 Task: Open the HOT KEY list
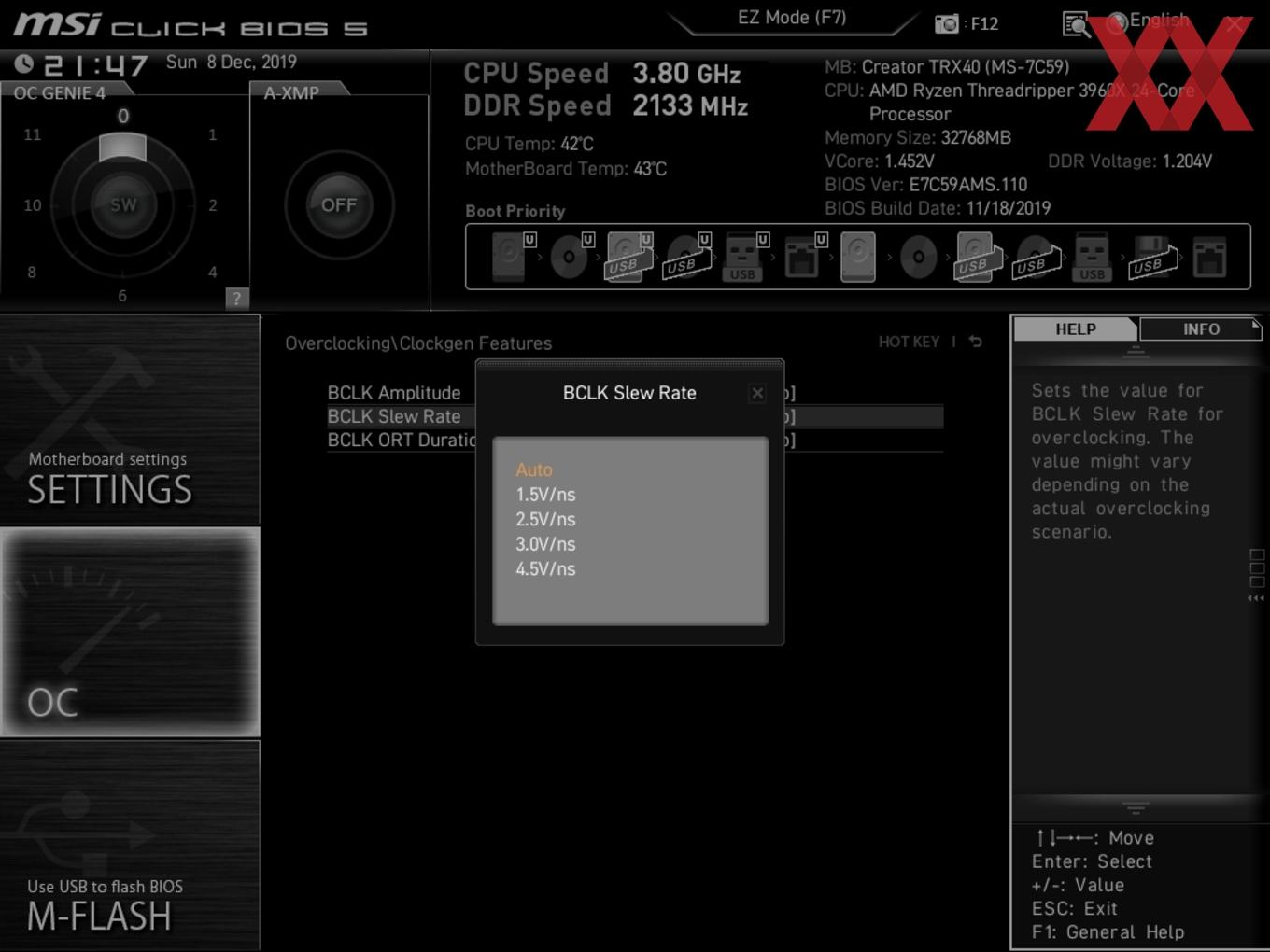909,342
